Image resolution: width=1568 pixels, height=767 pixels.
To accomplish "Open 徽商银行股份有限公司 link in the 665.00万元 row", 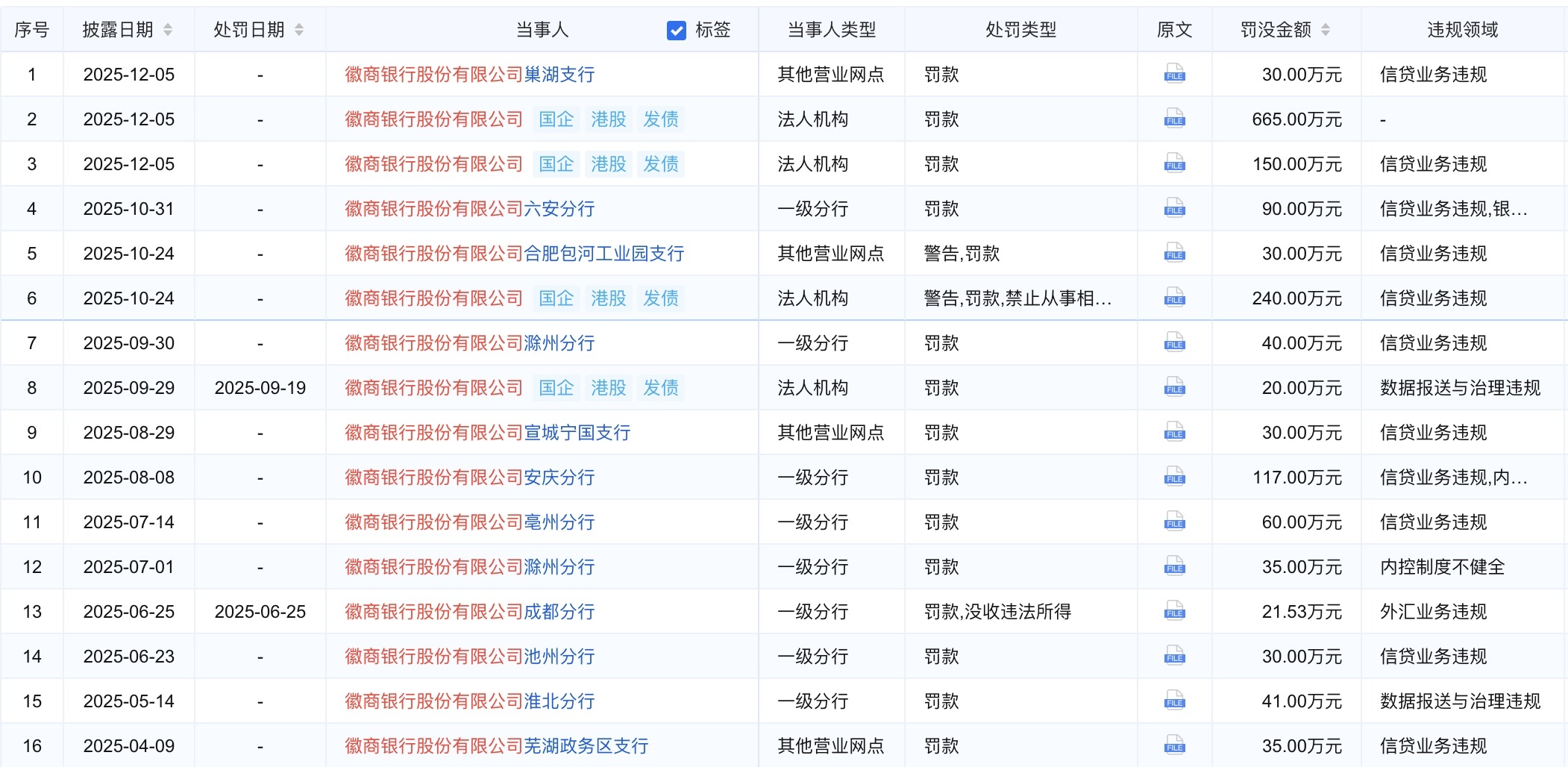I will coord(434,119).
